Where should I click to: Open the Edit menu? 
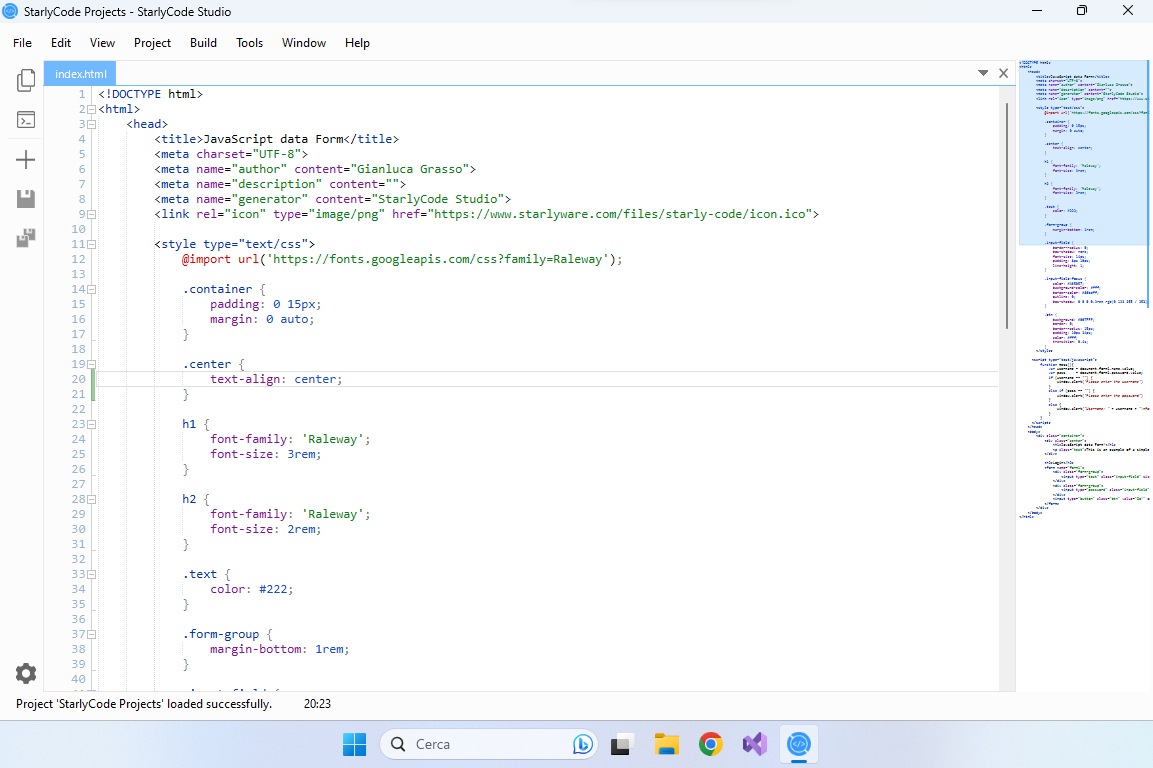point(61,43)
